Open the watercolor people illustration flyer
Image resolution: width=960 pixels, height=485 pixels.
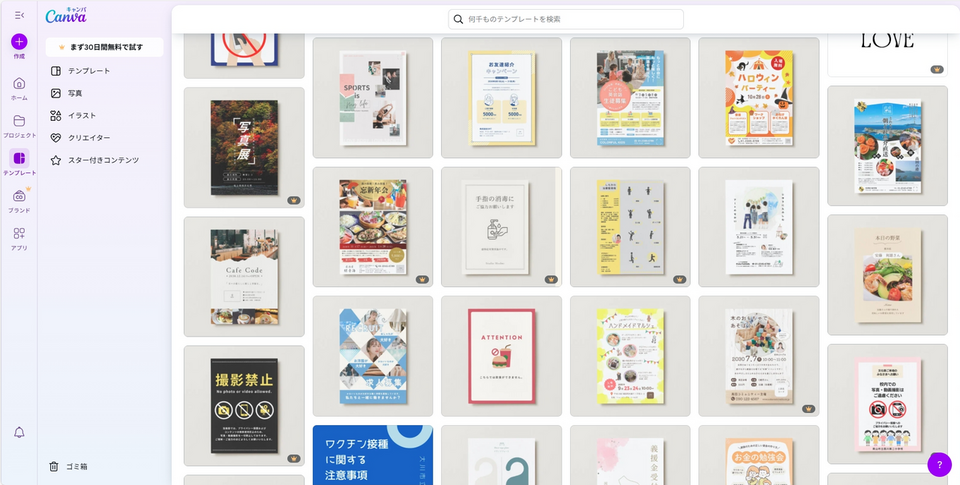[x=759, y=227]
